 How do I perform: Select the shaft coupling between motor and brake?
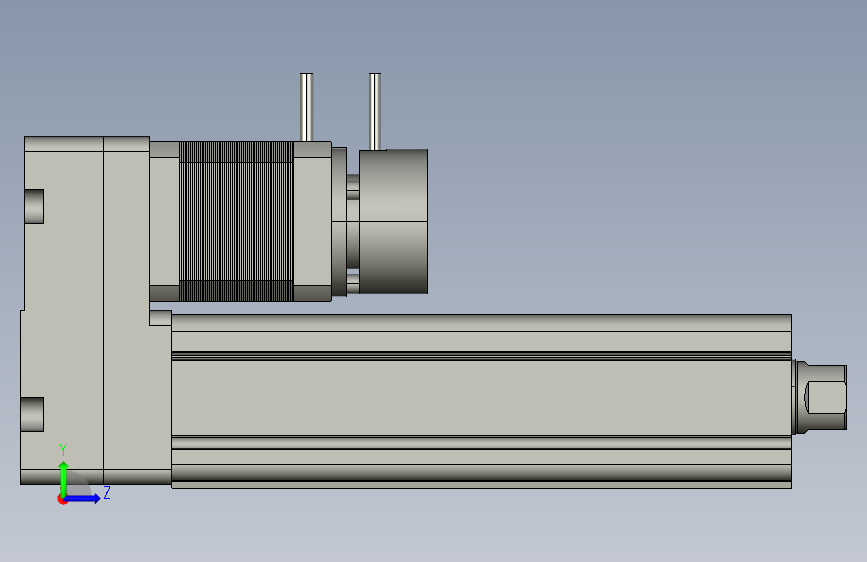[353, 221]
